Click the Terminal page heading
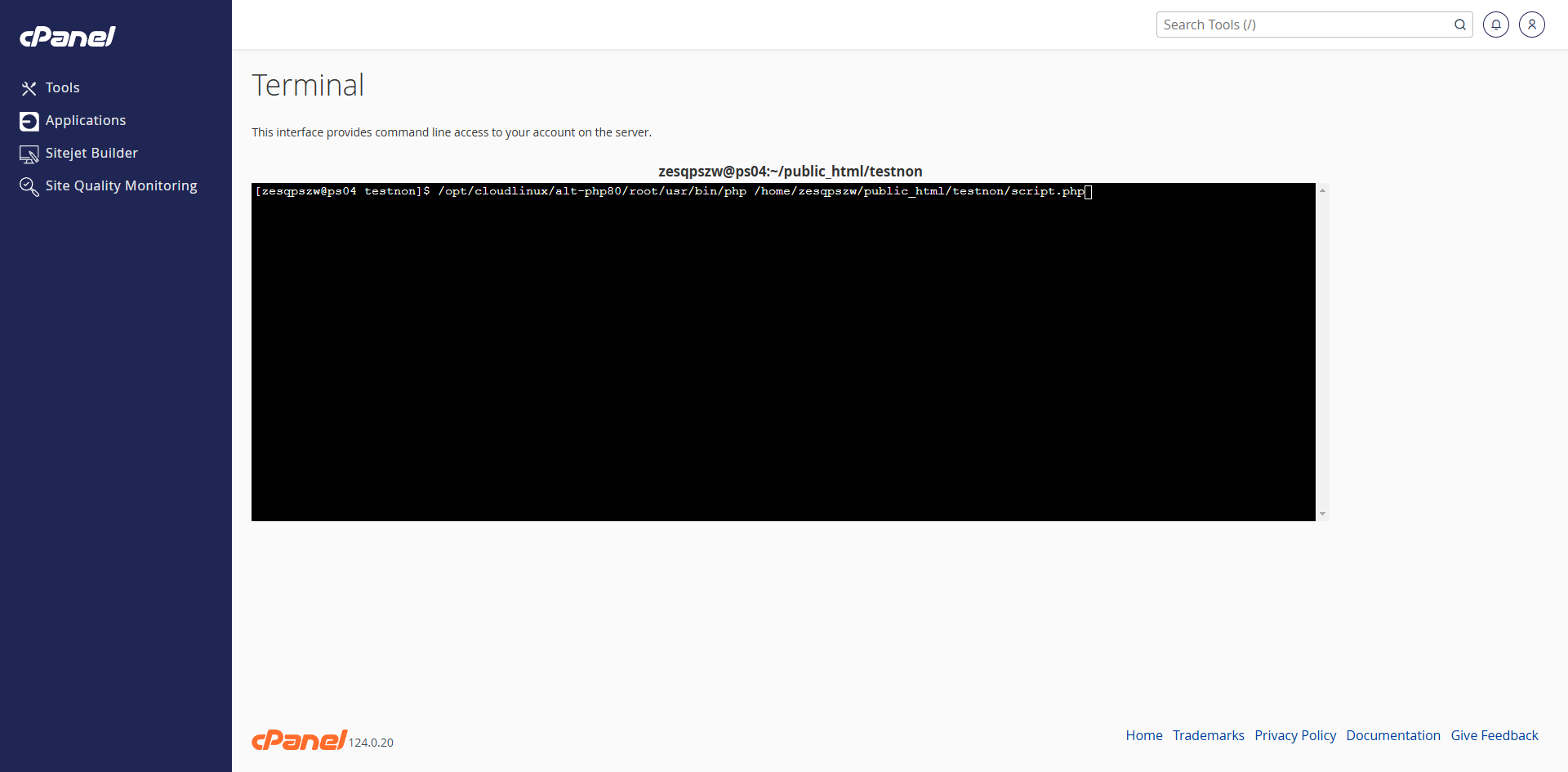 point(308,85)
